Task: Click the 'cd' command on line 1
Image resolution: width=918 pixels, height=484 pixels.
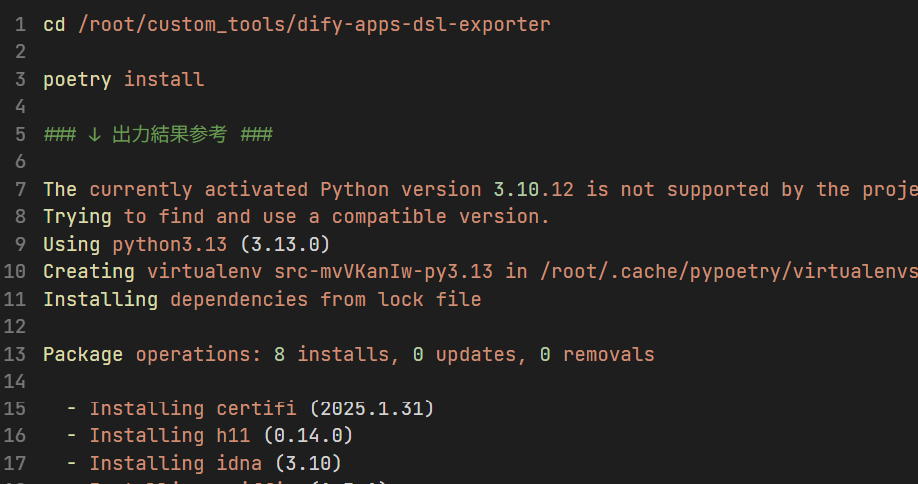Action: pyautogui.click(x=54, y=25)
